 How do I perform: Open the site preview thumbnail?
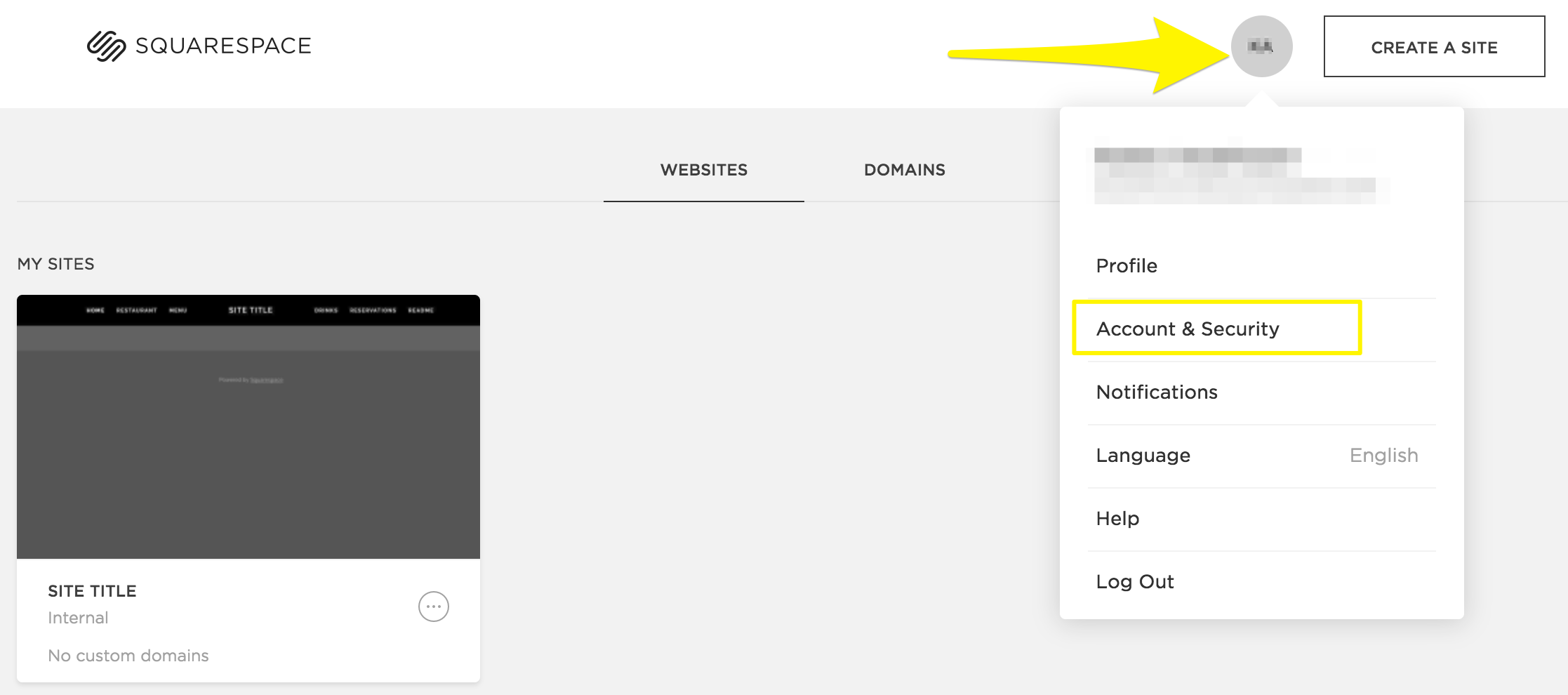click(x=248, y=427)
